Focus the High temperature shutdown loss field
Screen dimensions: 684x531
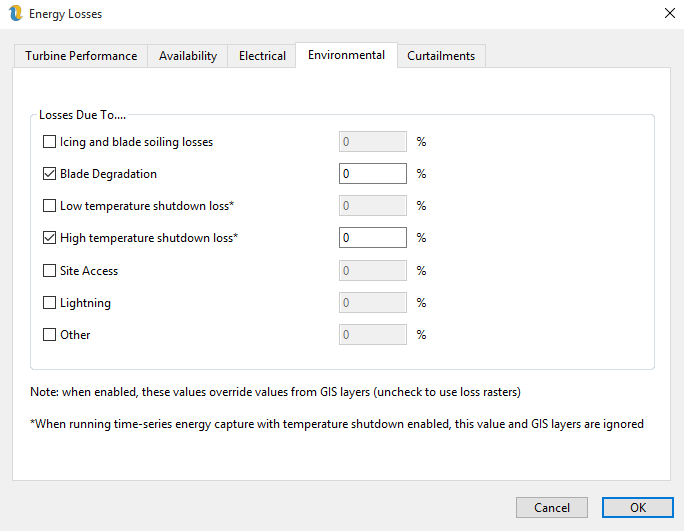(x=372, y=238)
